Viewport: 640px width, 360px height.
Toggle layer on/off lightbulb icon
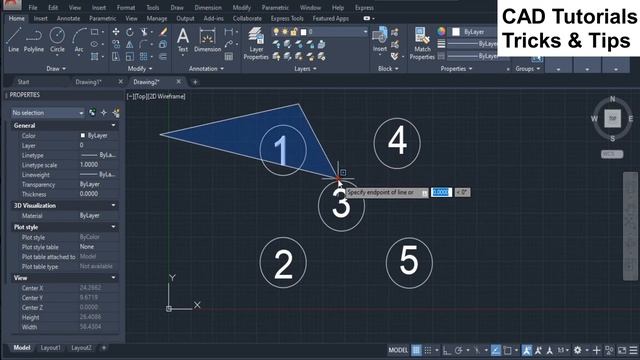(x=276, y=31)
